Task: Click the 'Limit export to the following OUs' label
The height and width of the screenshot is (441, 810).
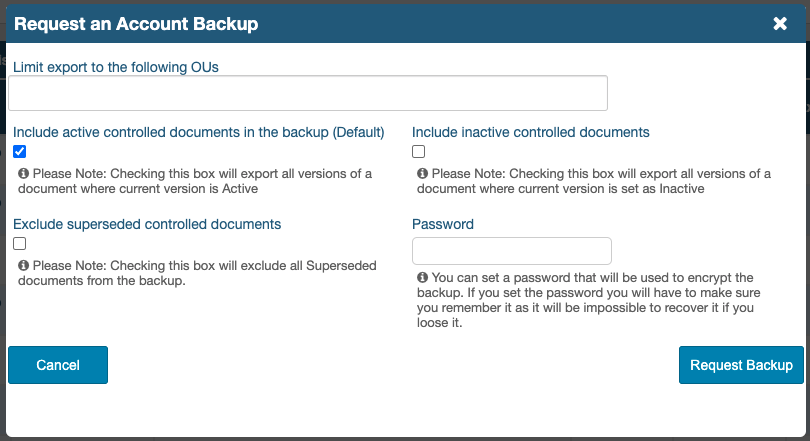Action: [116, 67]
